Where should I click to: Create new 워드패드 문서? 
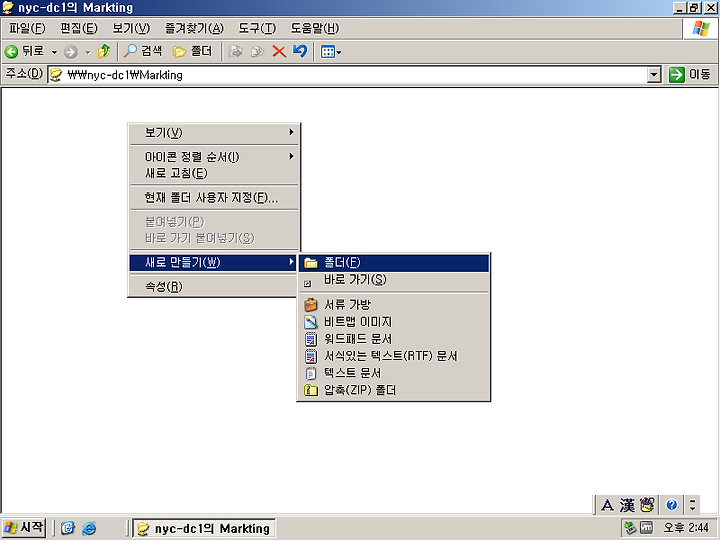tap(394, 339)
